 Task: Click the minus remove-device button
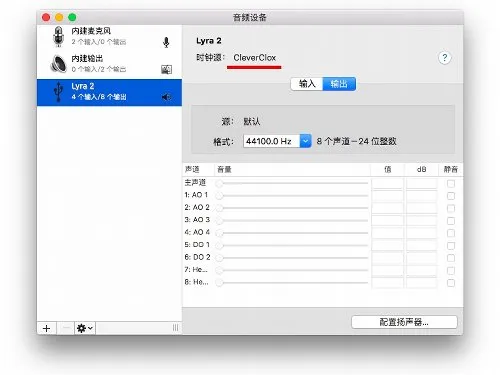[66, 328]
